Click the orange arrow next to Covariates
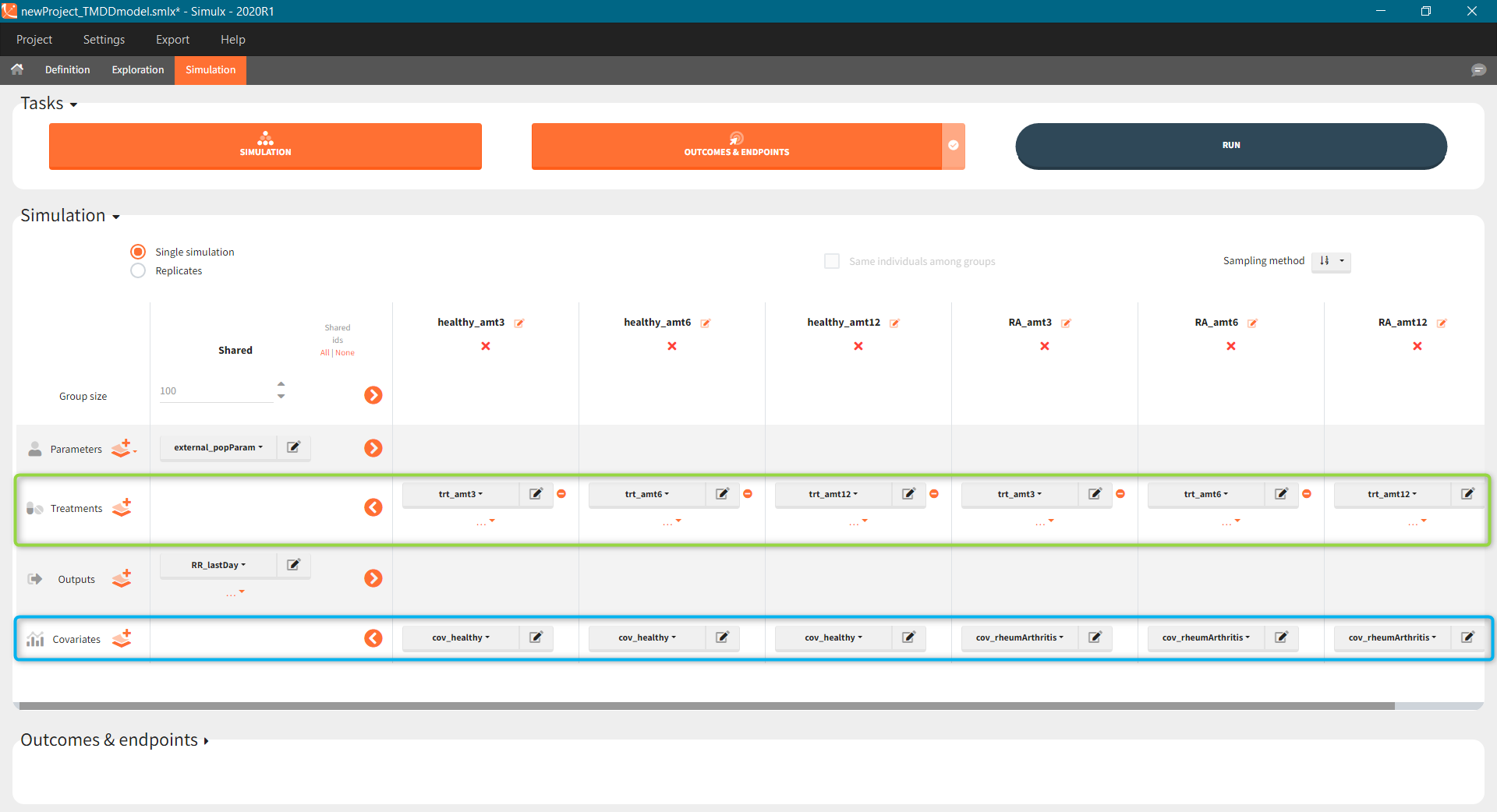Screen dimensions: 1497x812 (x=373, y=638)
